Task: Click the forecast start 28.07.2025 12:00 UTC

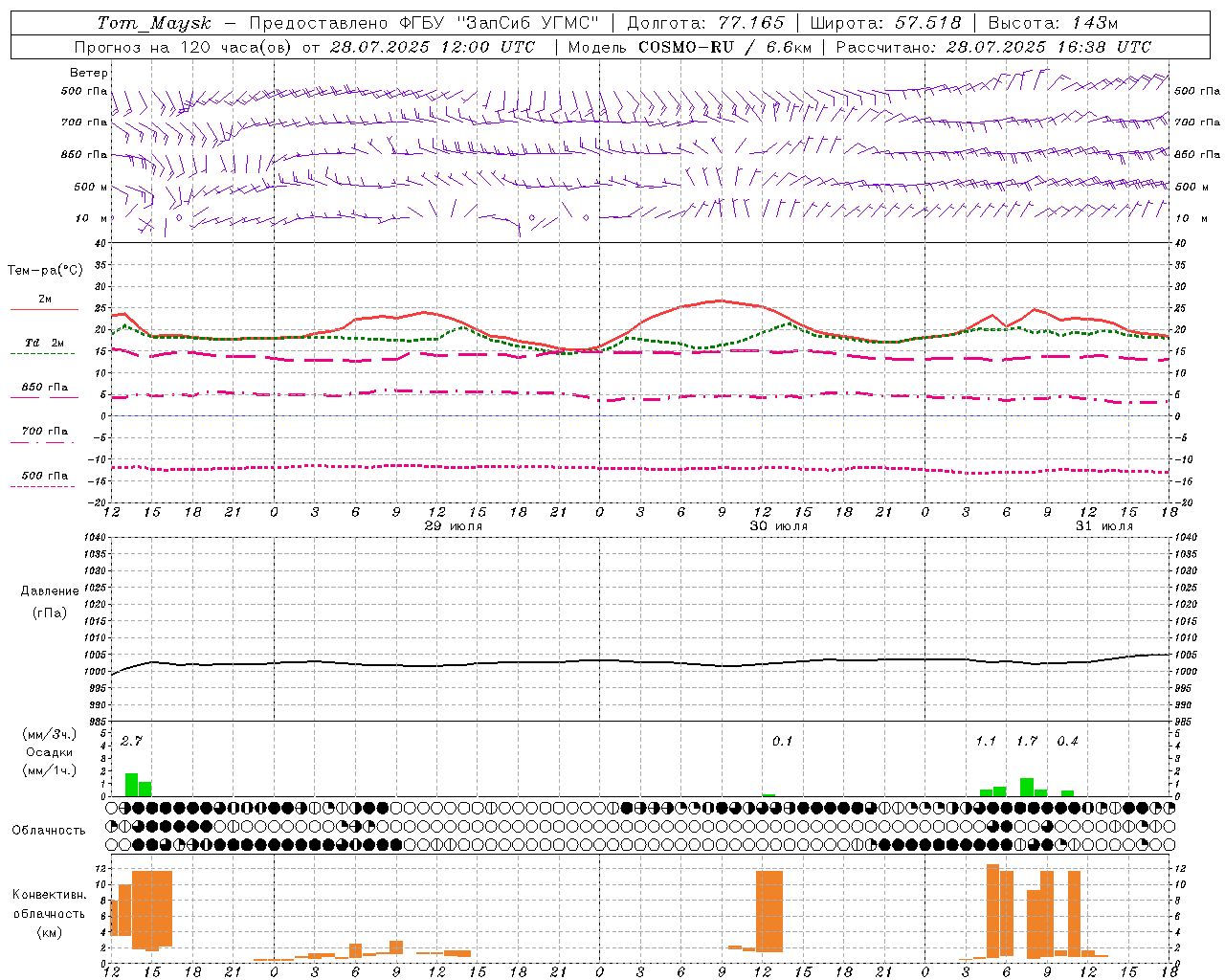Action: 433,47
